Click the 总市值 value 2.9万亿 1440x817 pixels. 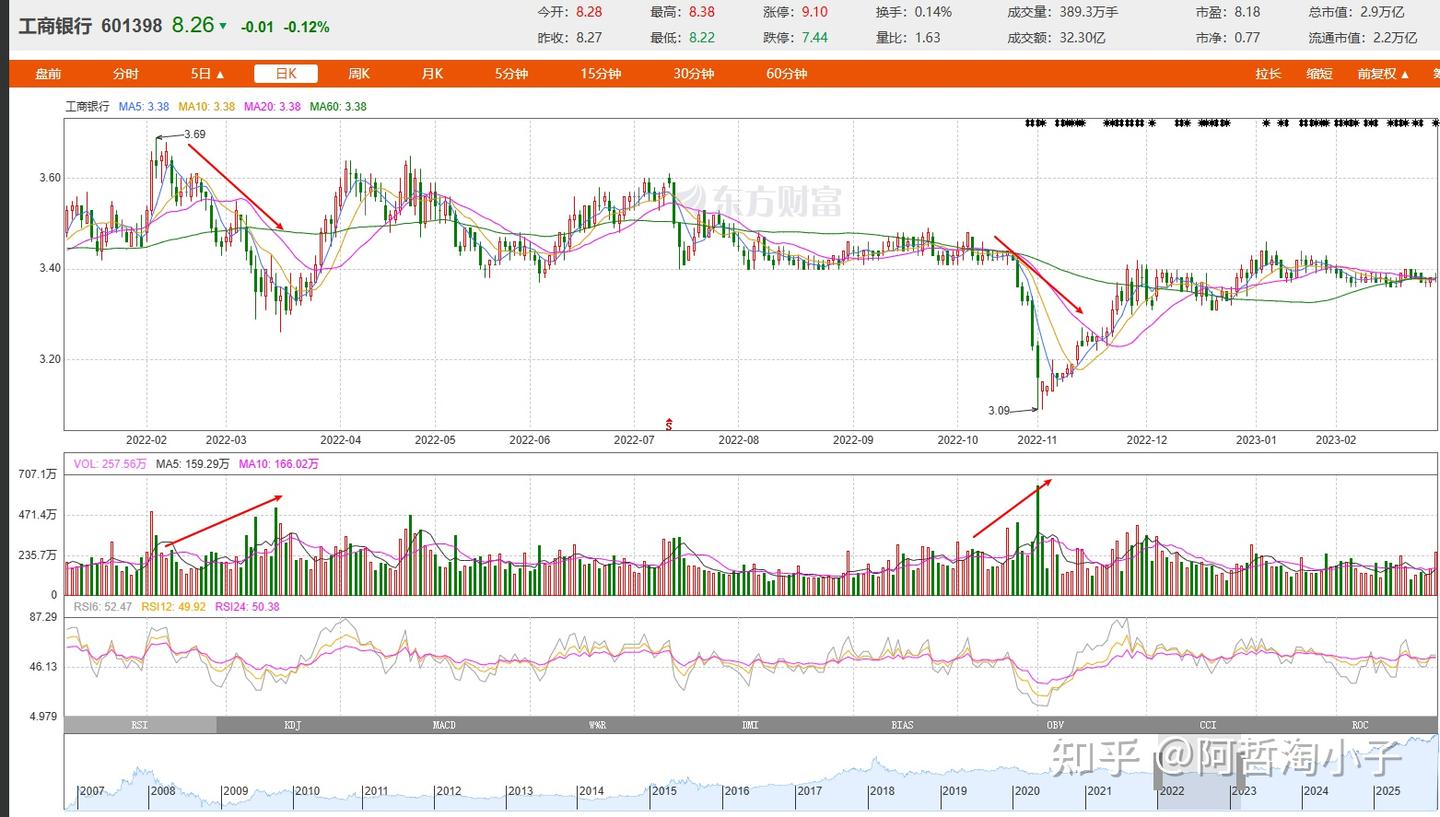[x=1384, y=12]
